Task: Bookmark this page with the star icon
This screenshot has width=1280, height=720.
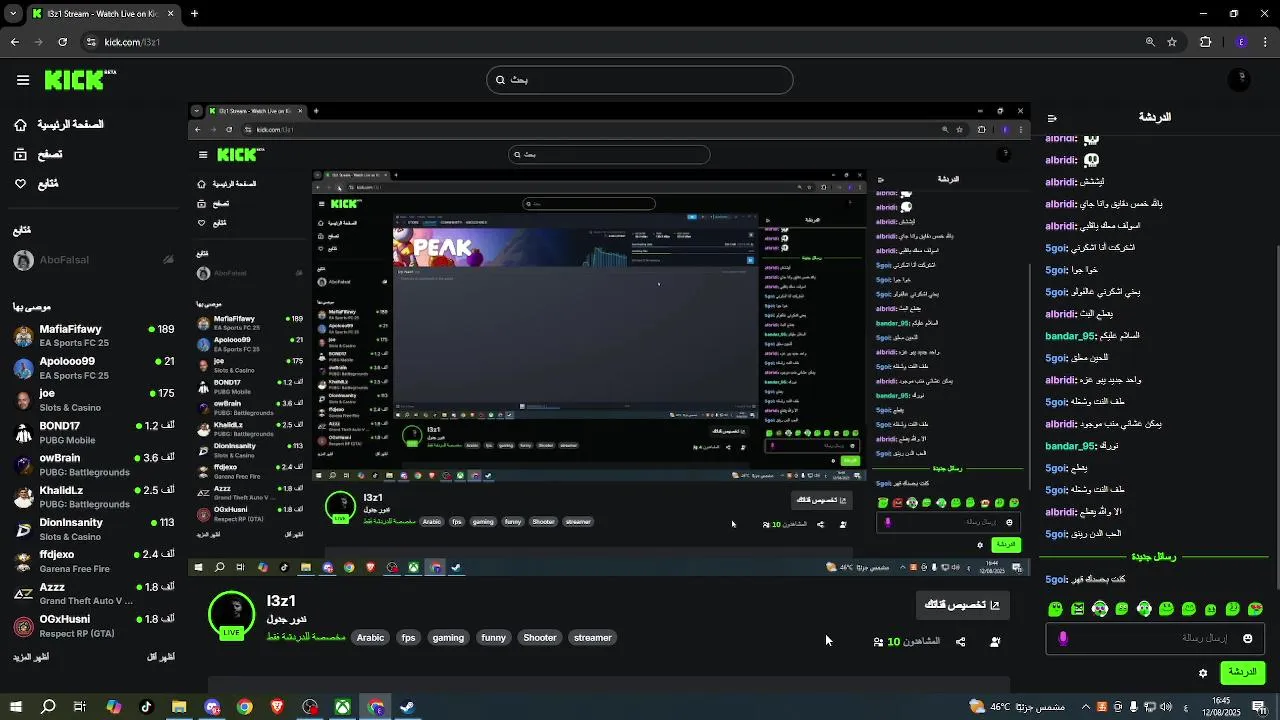Action: (1172, 42)
